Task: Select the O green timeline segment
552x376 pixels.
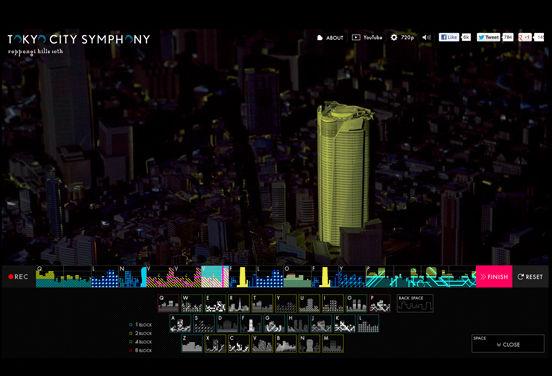Action: [297, 276]
